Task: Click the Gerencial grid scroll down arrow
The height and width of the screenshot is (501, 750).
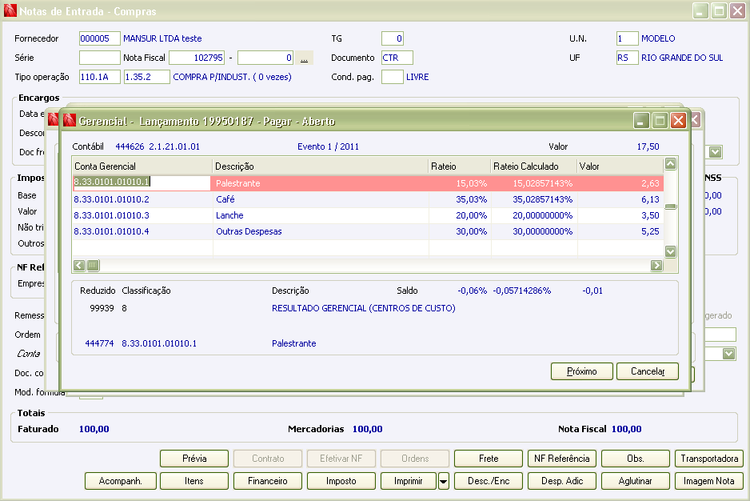Action: click(671, 251)
